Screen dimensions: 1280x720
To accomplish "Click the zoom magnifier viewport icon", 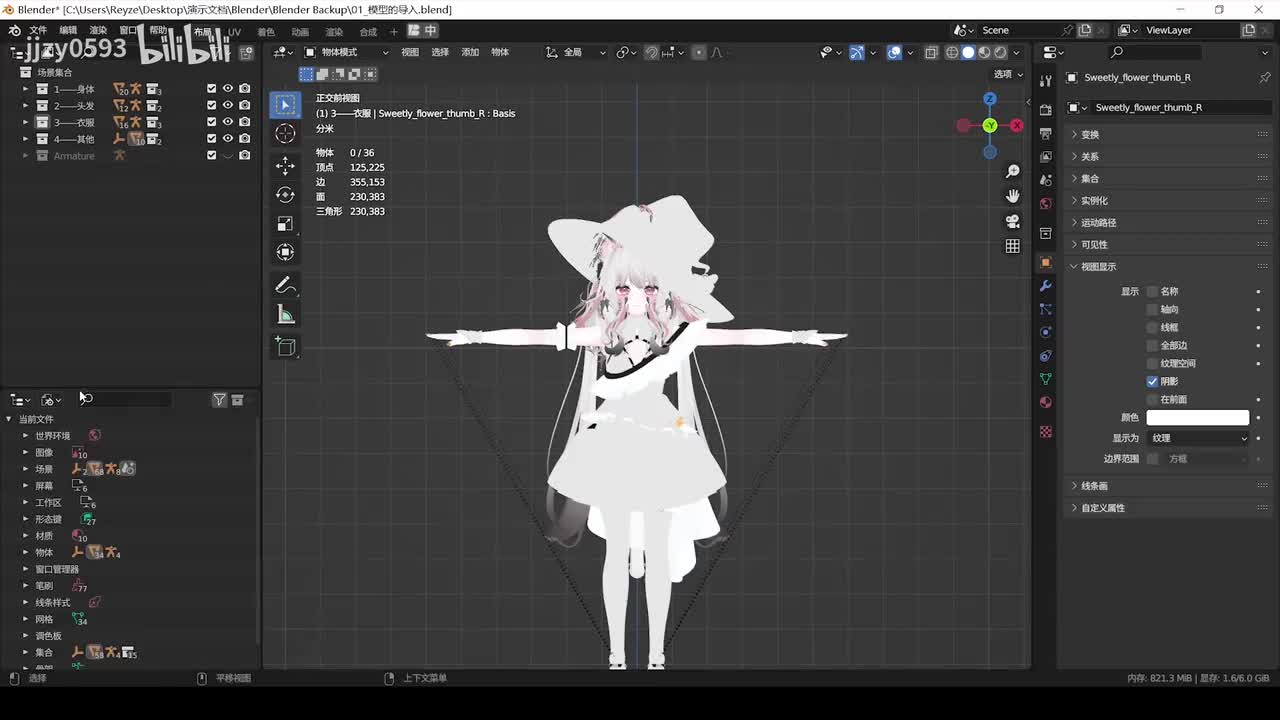I will click(x=1012, y=172).
